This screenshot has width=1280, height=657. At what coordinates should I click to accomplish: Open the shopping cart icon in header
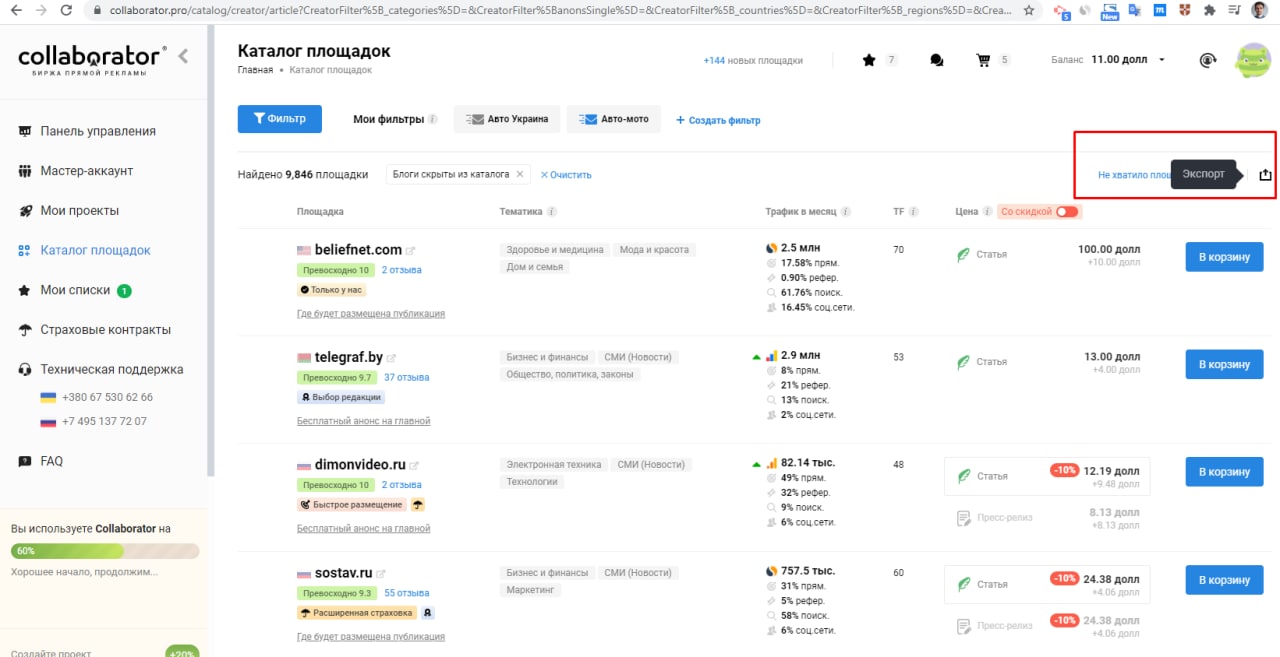point(984,60)
